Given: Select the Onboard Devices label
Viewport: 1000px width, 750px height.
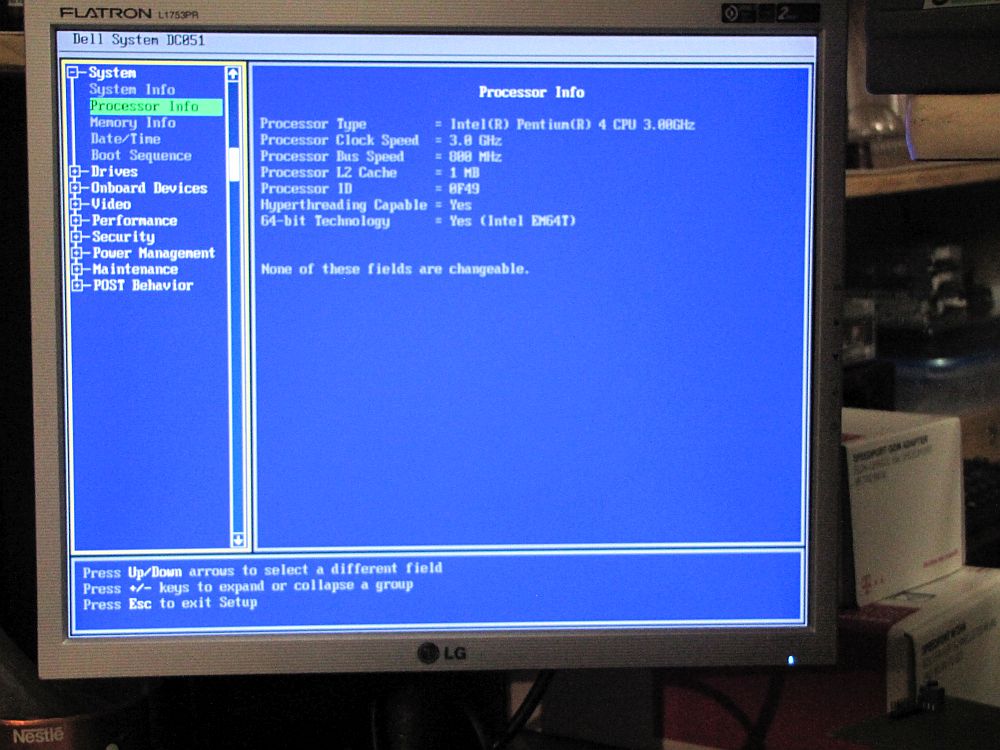Looking at the screenshot, I should (149, 188).
